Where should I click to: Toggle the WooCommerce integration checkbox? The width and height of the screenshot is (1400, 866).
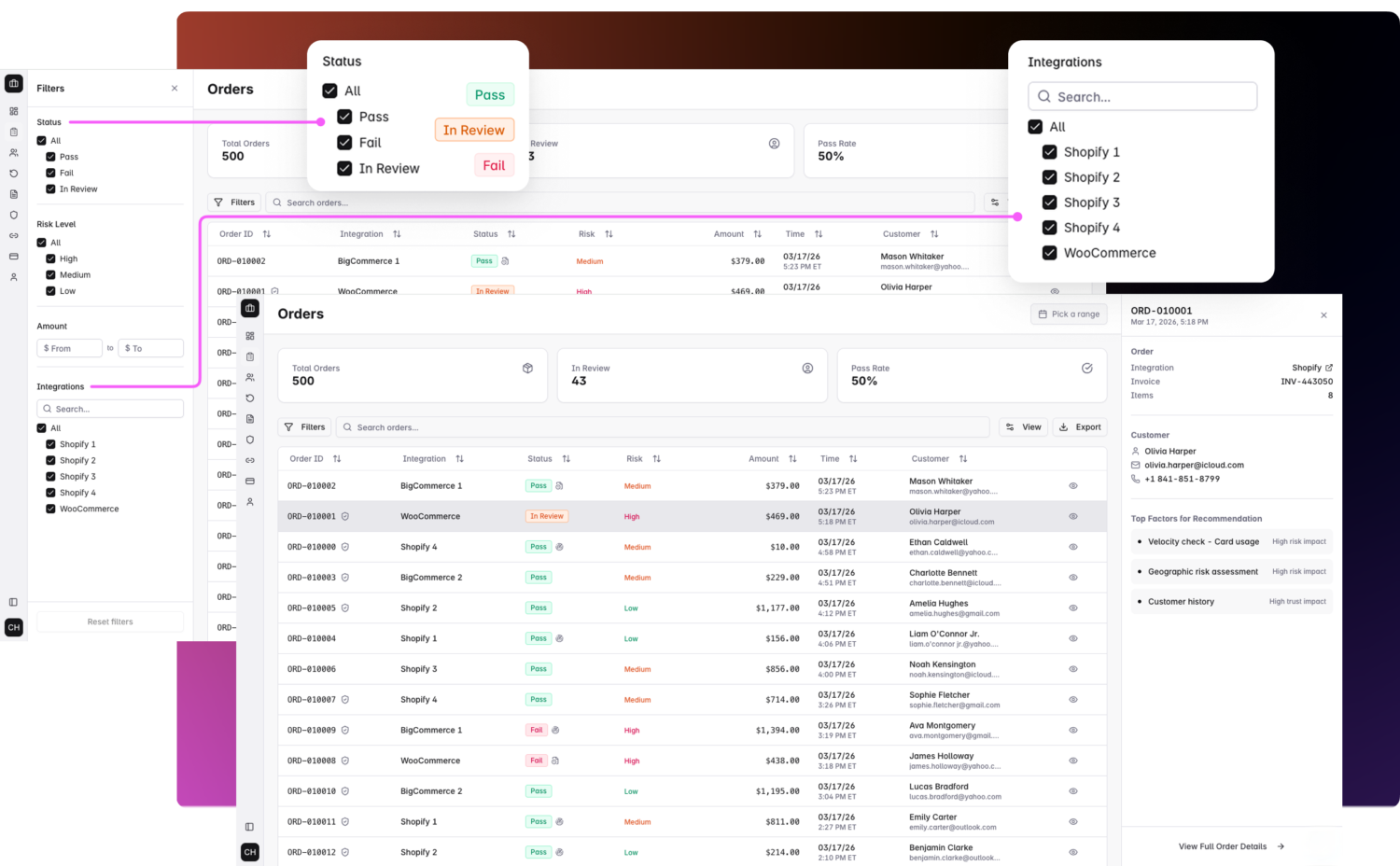[1049, 252]
